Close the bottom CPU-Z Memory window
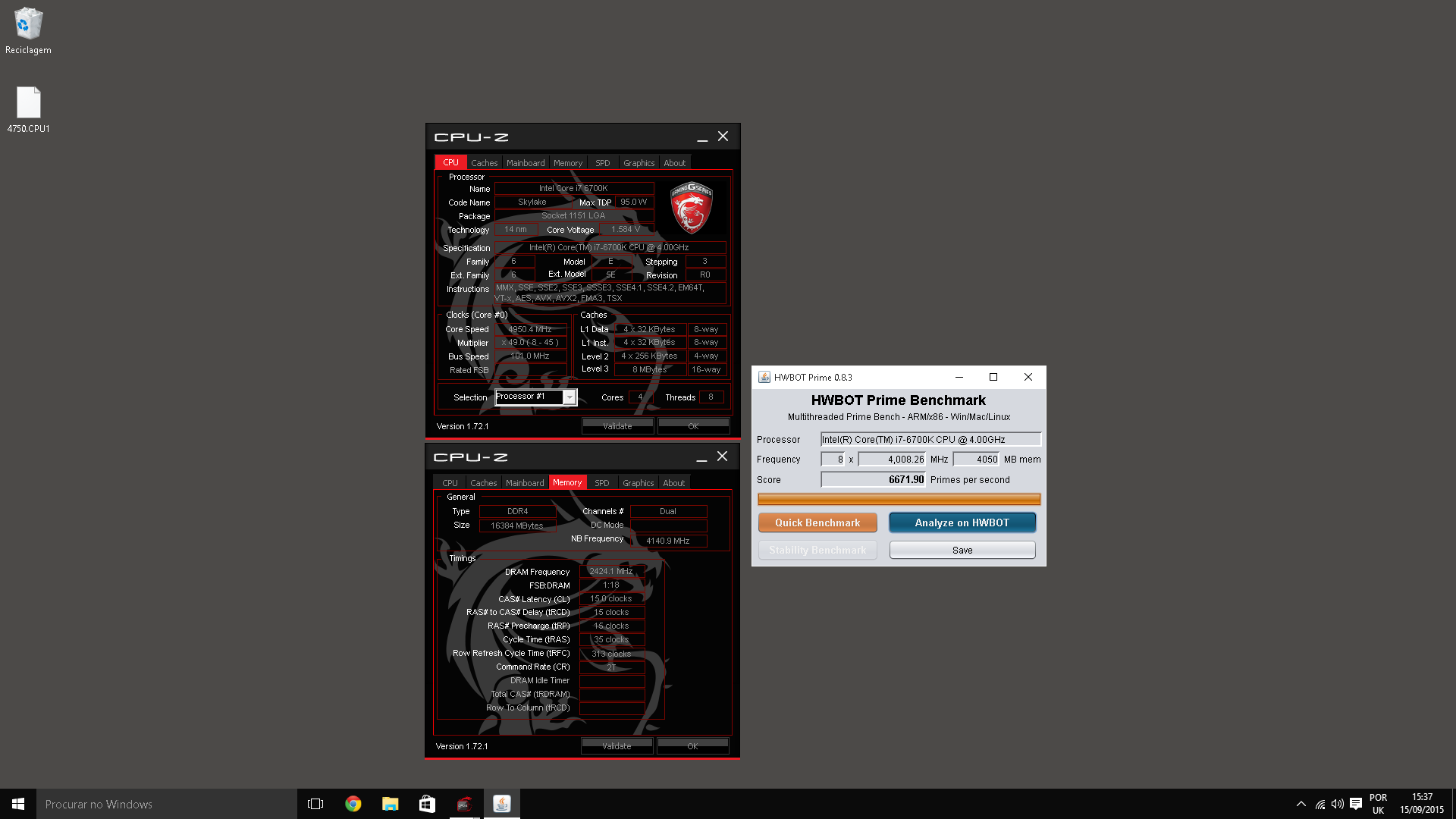Image resolution: width=1456 pixels, height=819 pixels. [722, 457]
